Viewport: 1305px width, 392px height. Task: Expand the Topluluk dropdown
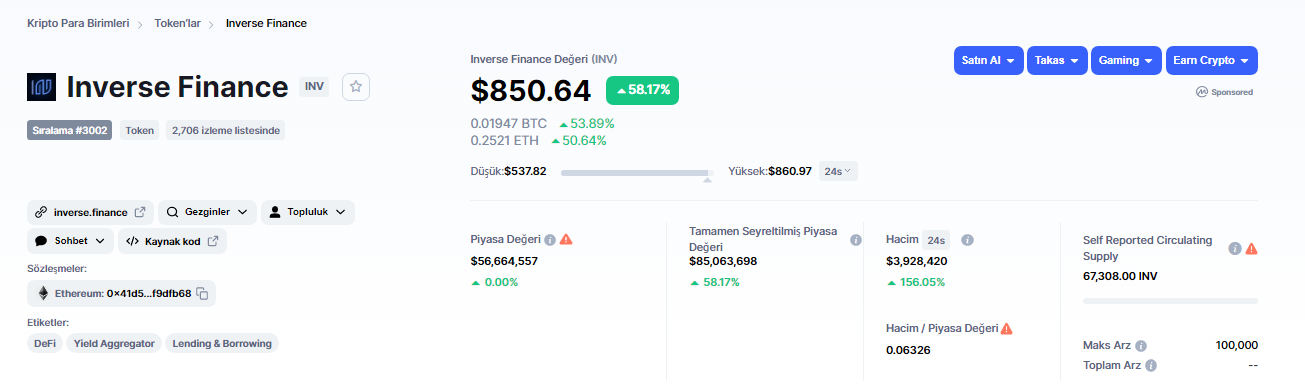click(307, 212)
